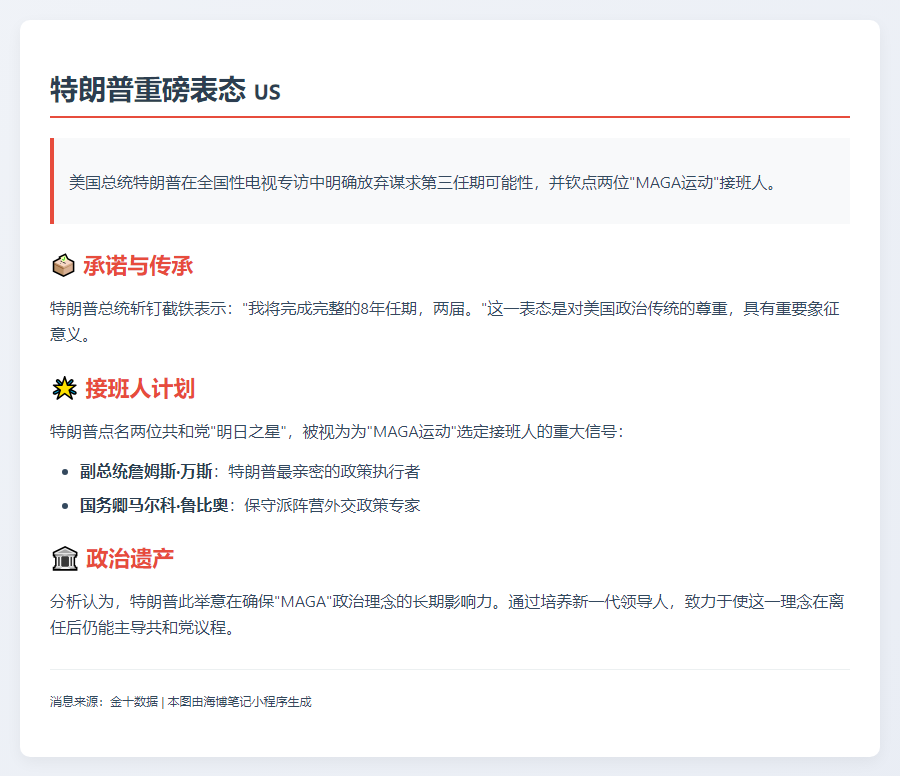Click the sentence 特朗普点名两位共和党"明日之星"
The height and width of the screenshot is (776, 900).
coord(337,431)
